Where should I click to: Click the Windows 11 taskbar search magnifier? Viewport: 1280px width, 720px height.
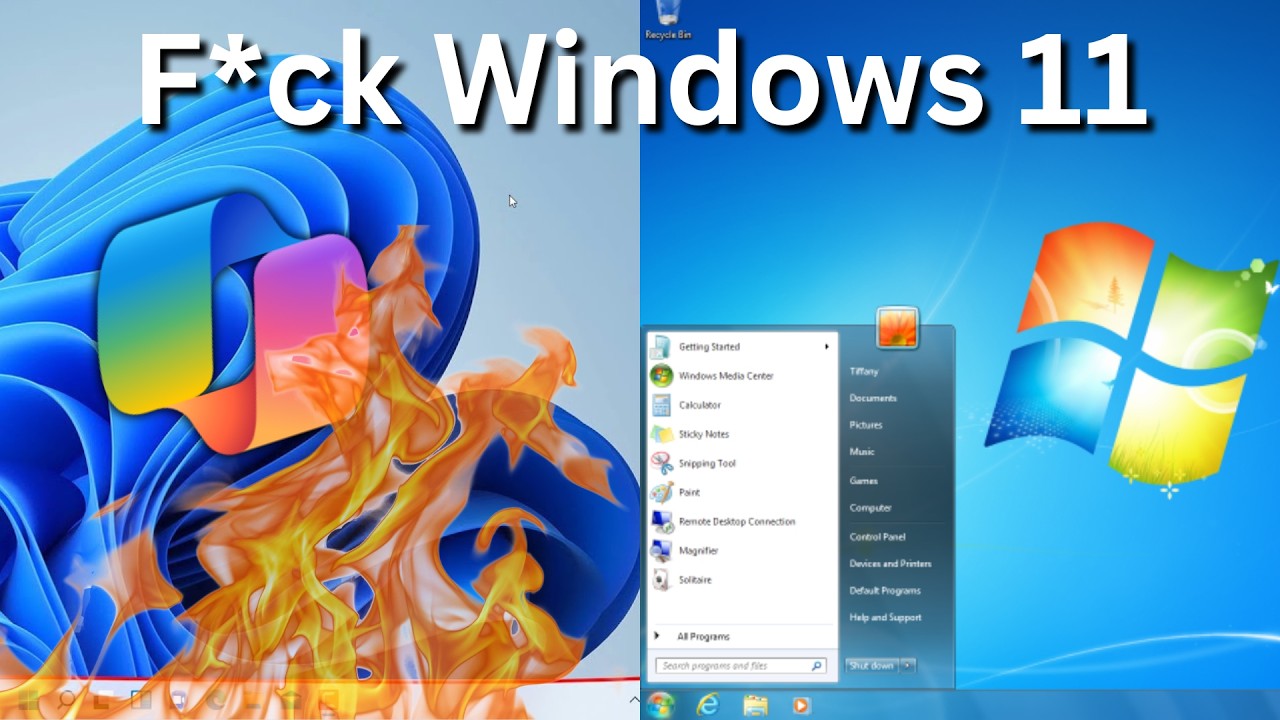[x=66, y=701]
